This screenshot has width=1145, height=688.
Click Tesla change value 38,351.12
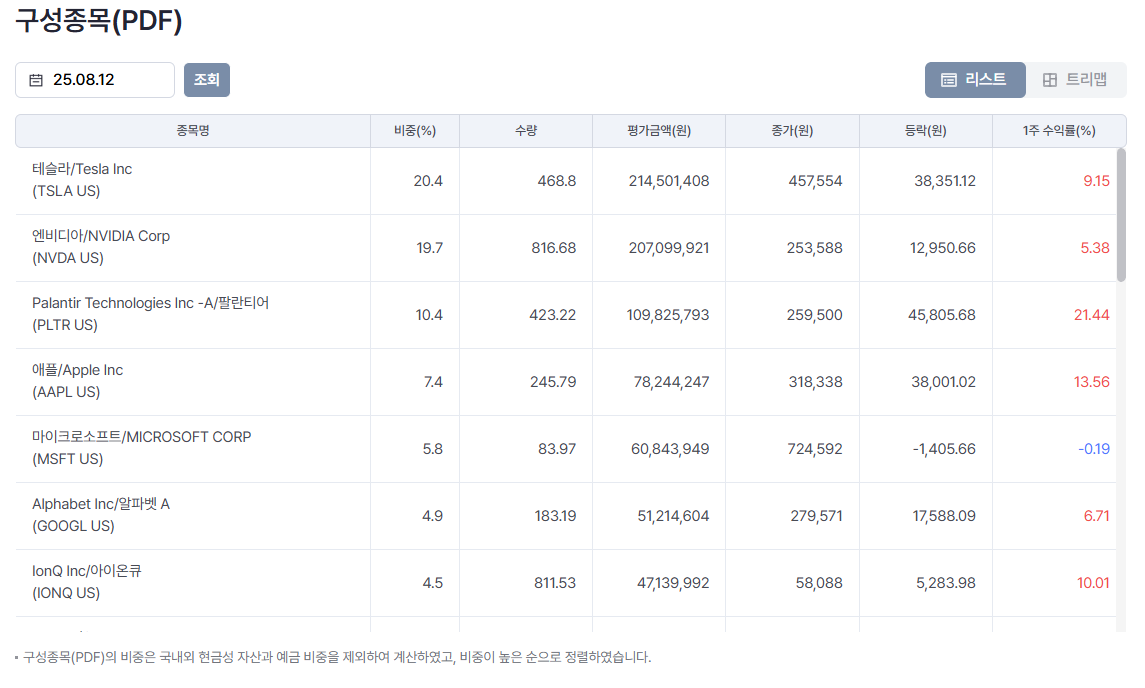945,181
